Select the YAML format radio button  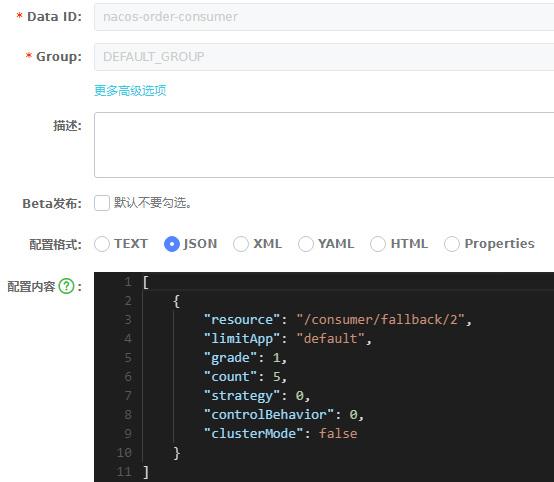click(306, 244)
